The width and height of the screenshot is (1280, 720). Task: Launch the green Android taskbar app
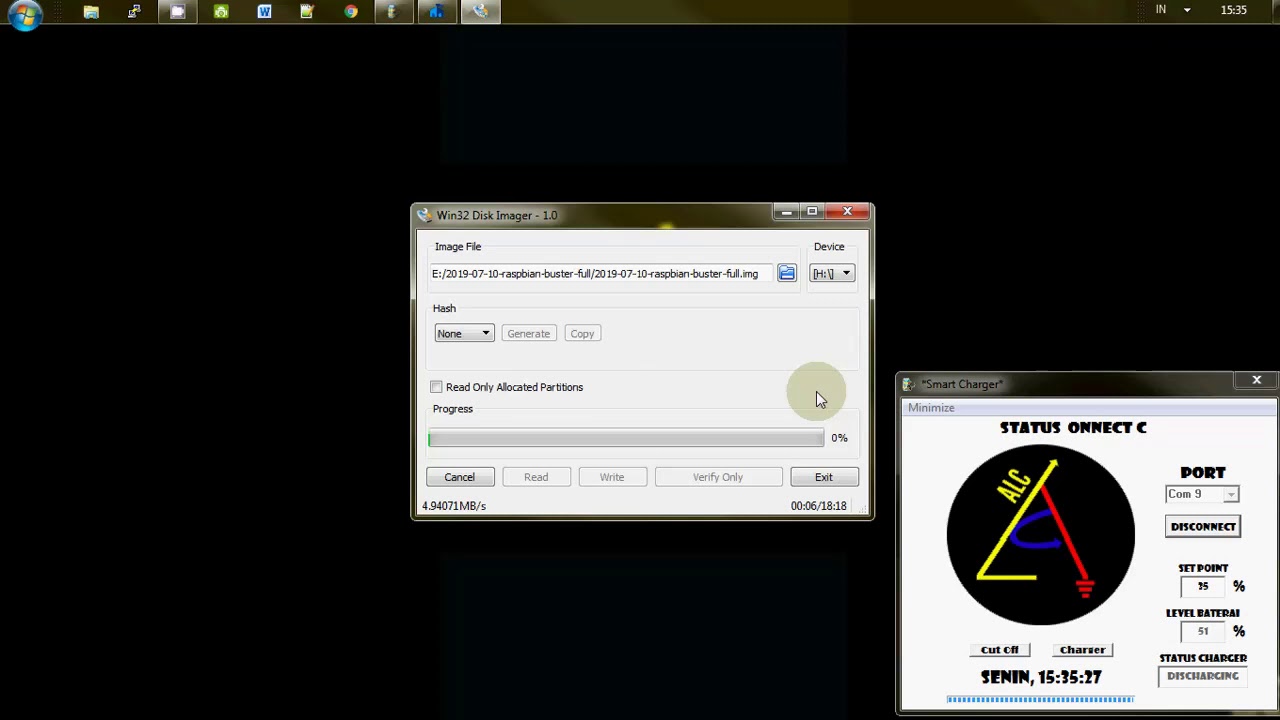pos(221,12)
